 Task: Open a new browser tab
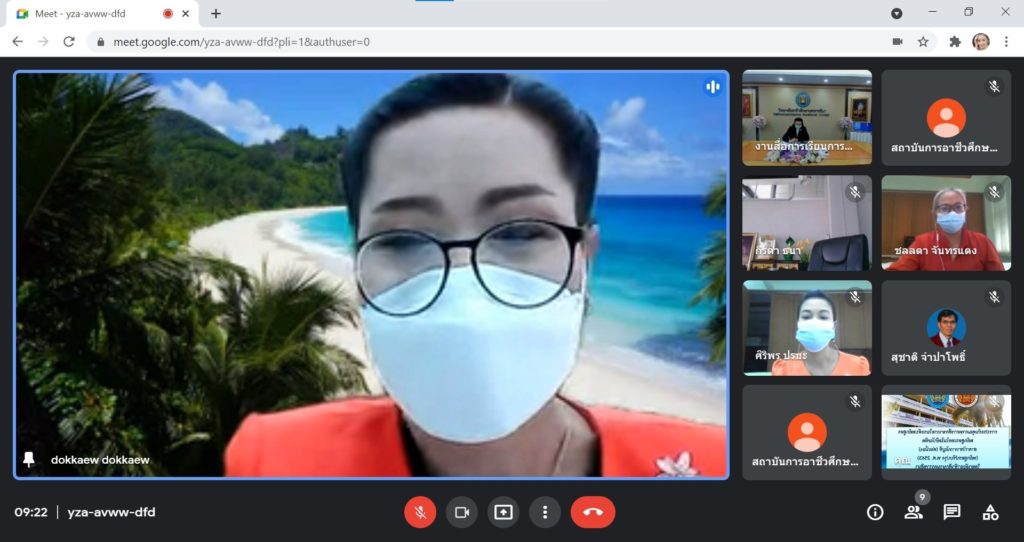coord(216,13)
